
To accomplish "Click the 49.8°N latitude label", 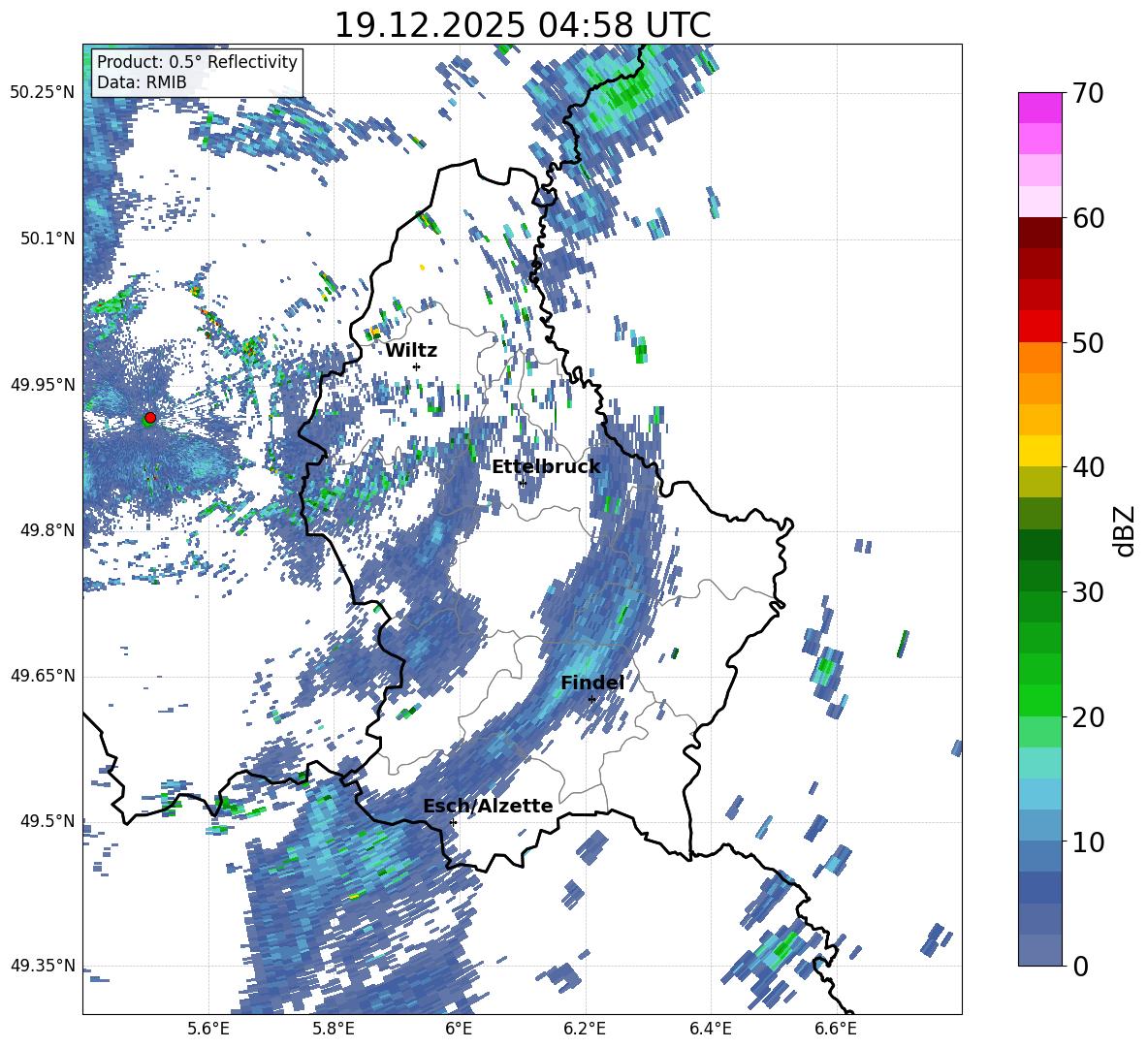I will pos(47,530).
